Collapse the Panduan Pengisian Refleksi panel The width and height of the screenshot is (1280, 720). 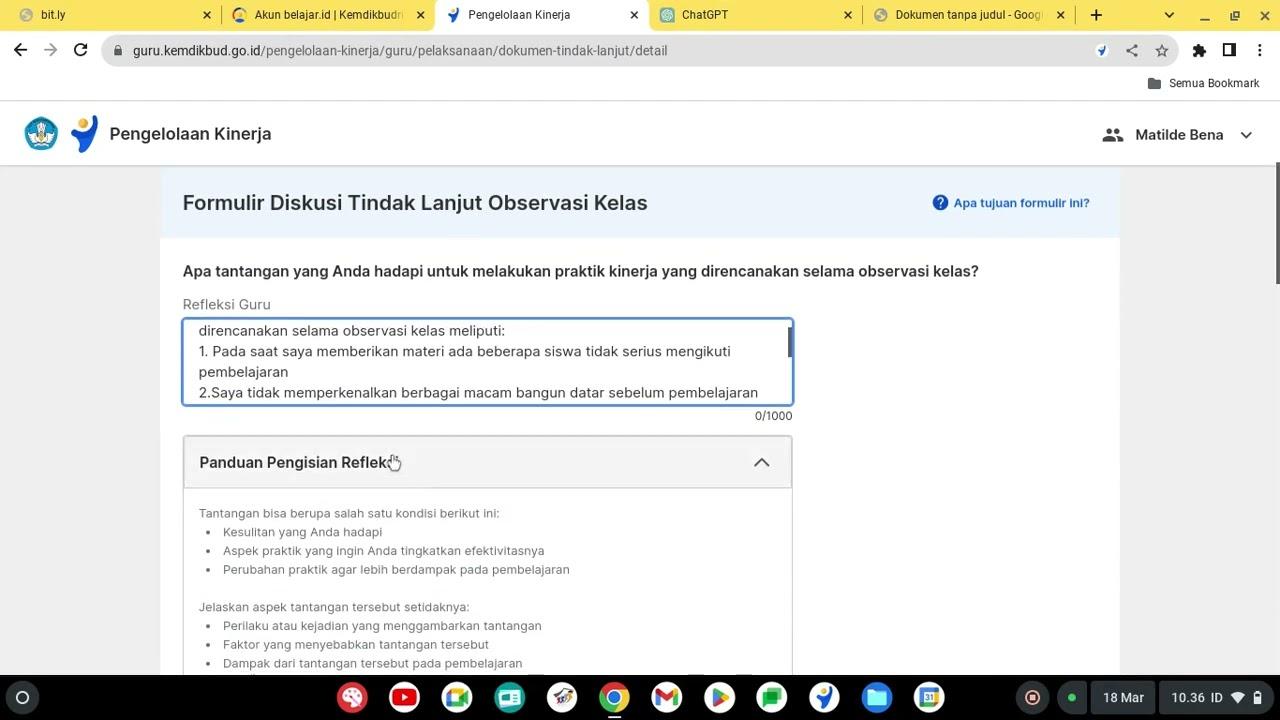point(761,462)
